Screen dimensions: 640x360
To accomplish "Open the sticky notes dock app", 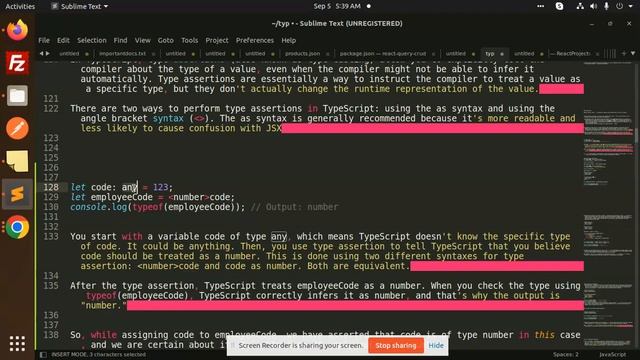I will [x=17, y=161].
